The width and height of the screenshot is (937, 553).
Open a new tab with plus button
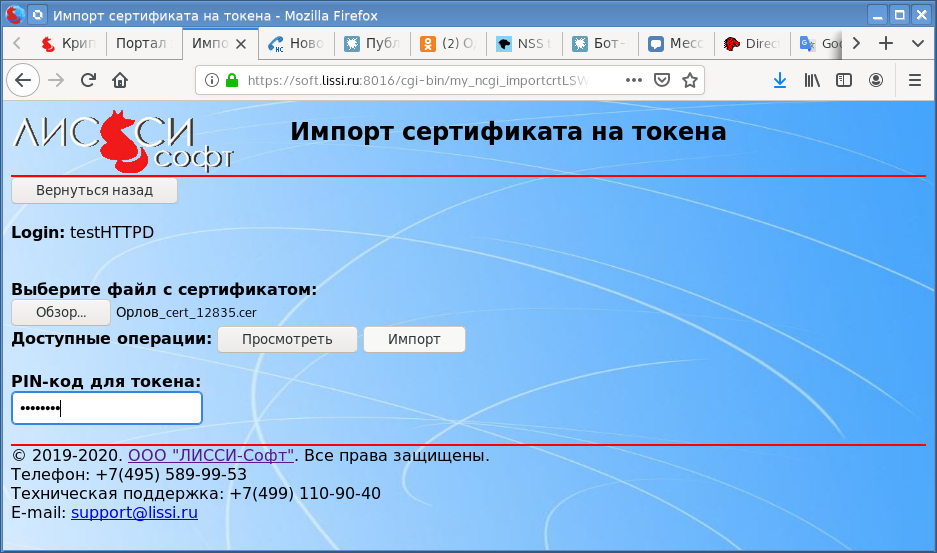click(885, 44)
